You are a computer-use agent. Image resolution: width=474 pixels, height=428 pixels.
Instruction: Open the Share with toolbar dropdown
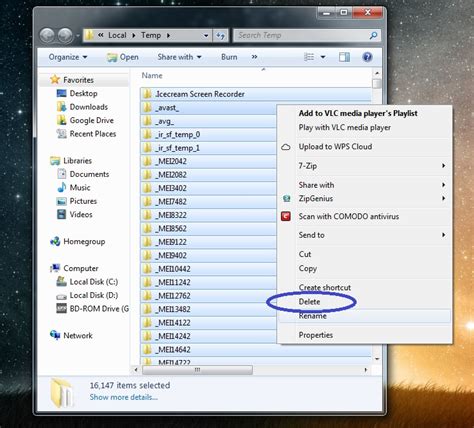coord(179,57)
